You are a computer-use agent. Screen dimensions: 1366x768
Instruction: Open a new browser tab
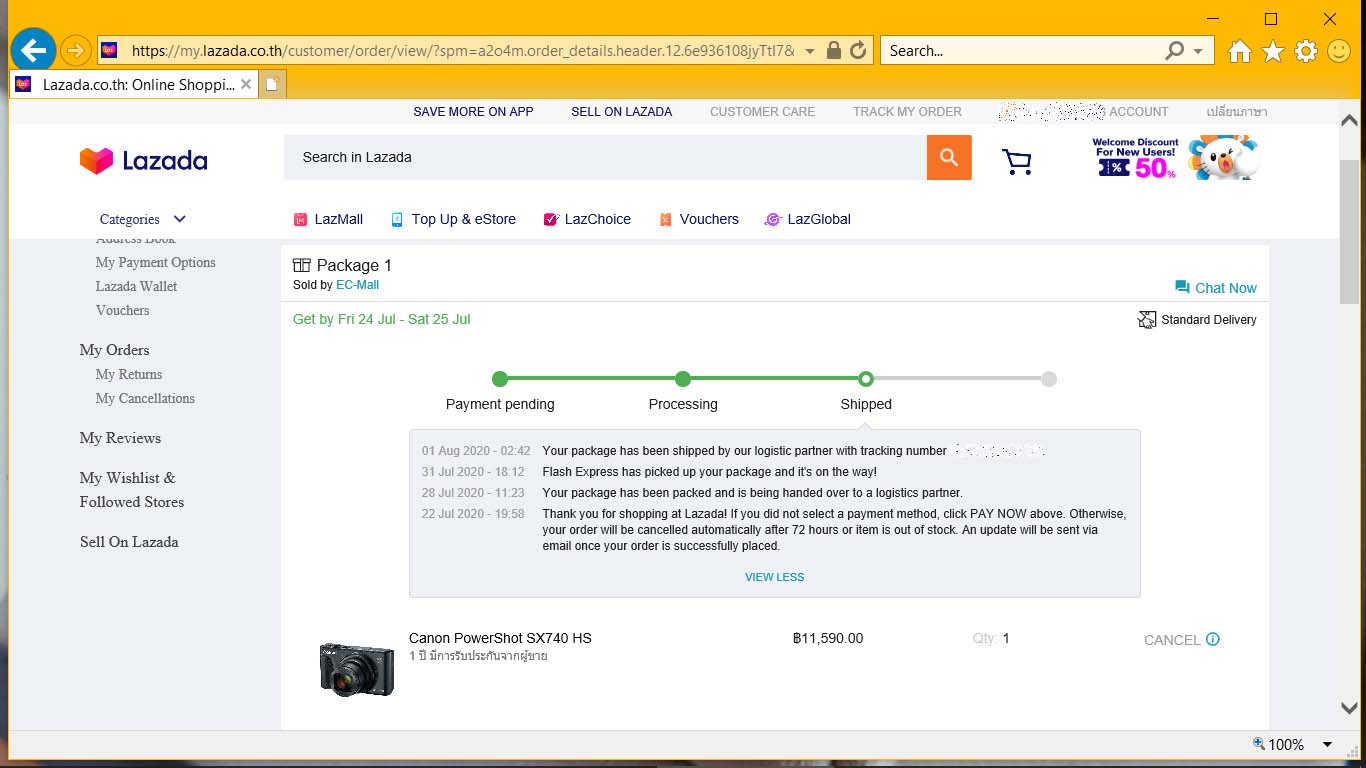point(272,84)
